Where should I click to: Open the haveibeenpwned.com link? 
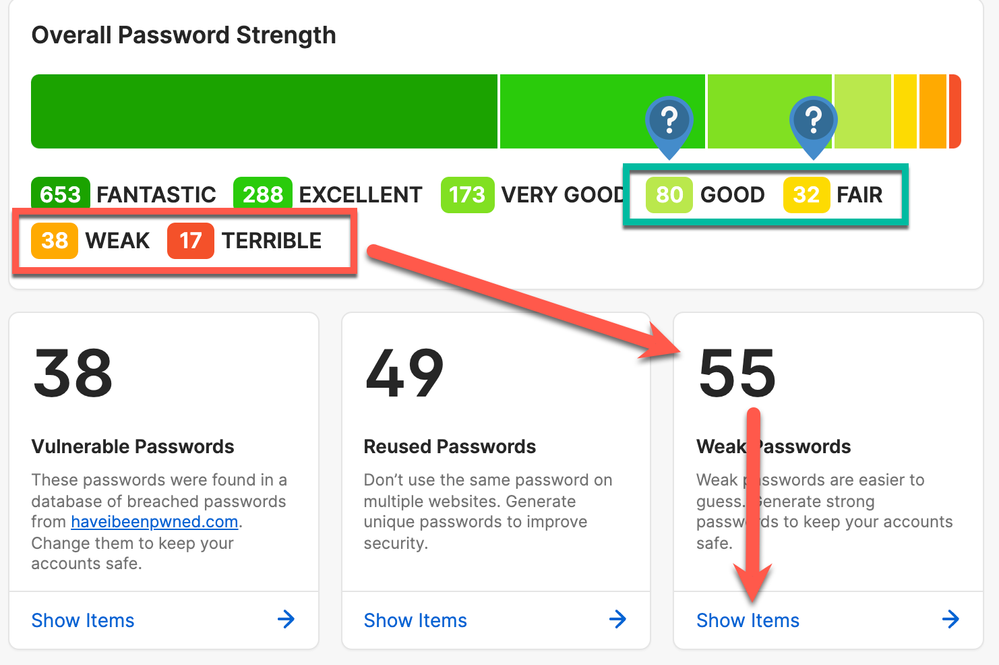pos(155,522)
